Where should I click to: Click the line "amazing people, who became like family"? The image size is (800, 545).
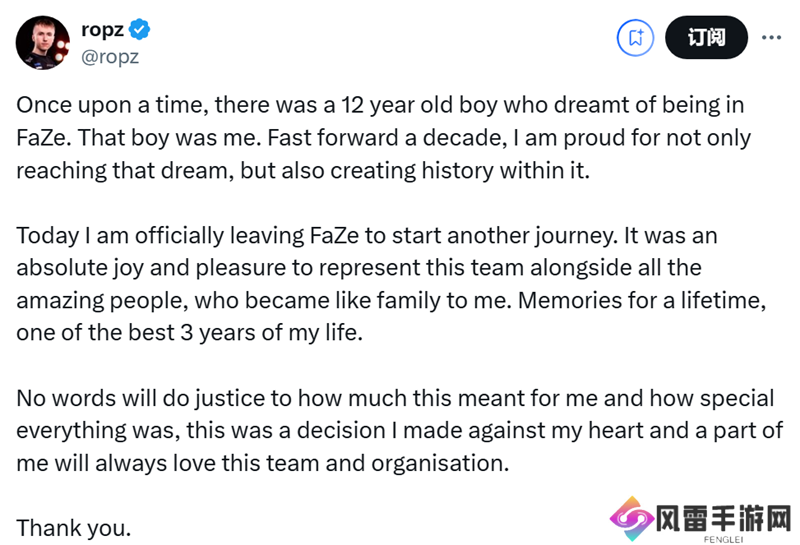391,301
